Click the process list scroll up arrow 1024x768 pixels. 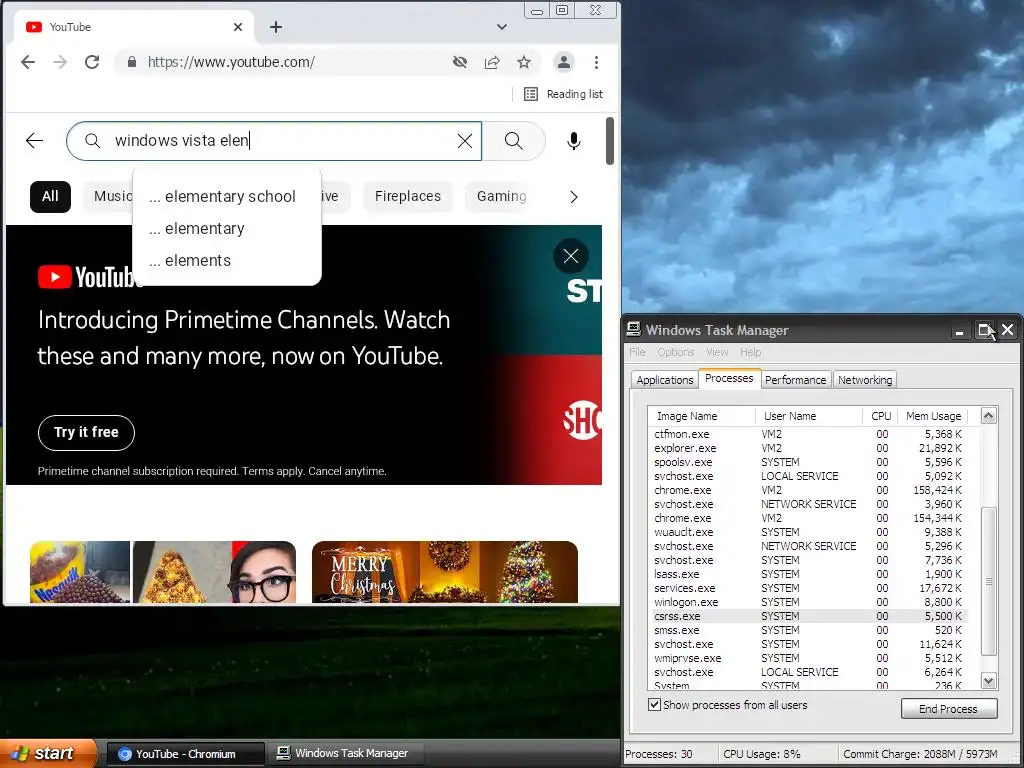tap(989, 415)
